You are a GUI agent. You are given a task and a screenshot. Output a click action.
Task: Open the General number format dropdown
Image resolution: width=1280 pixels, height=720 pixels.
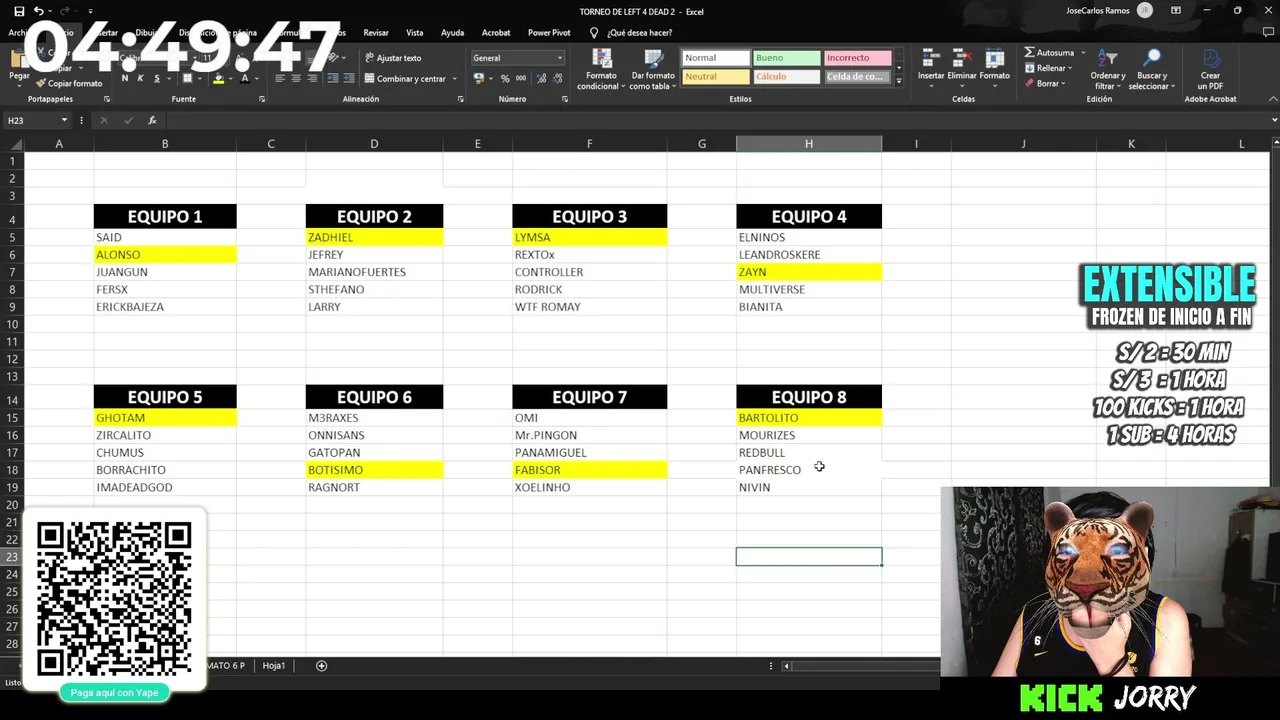click(518, 58)
